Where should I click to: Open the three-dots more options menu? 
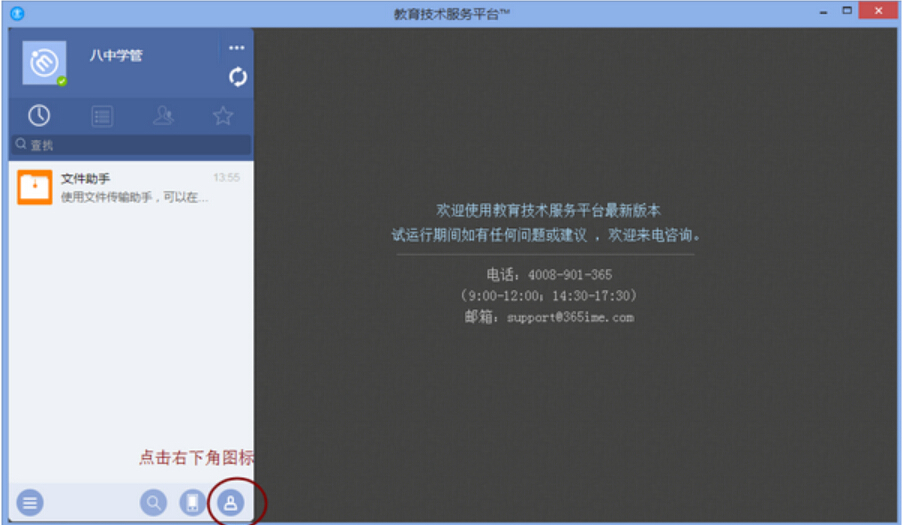(237, 48)
